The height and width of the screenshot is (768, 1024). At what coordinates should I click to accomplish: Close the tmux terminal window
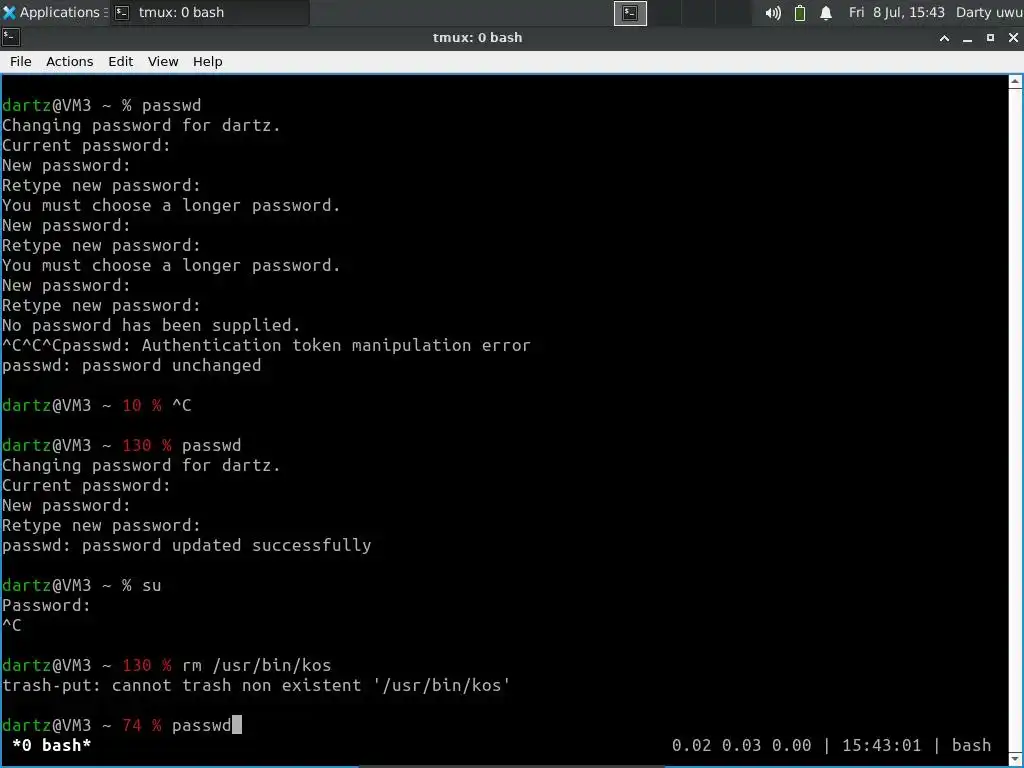[x=1013, y=38]
